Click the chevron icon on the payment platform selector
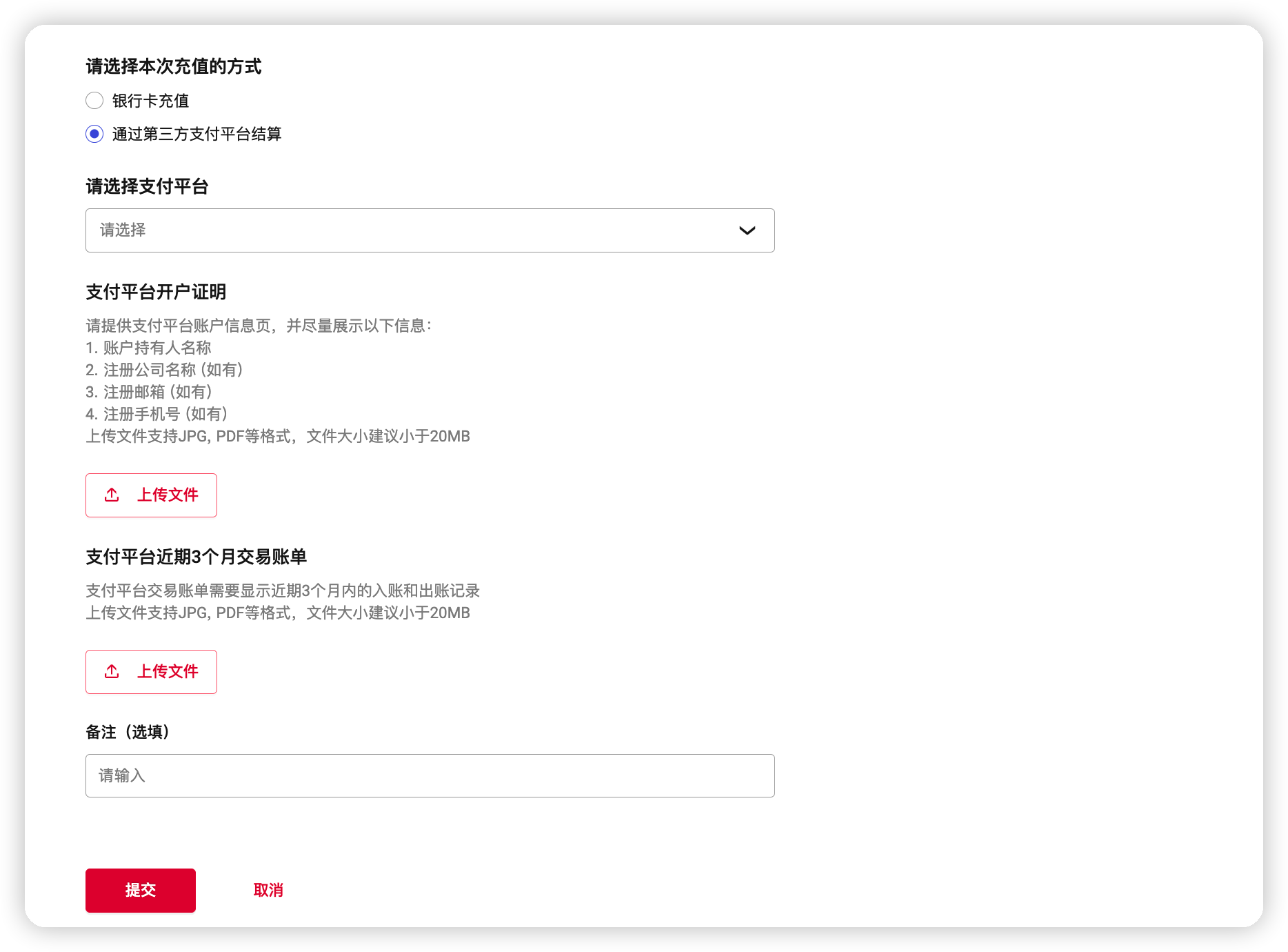Screen dimensions: 1288x952 748,230
